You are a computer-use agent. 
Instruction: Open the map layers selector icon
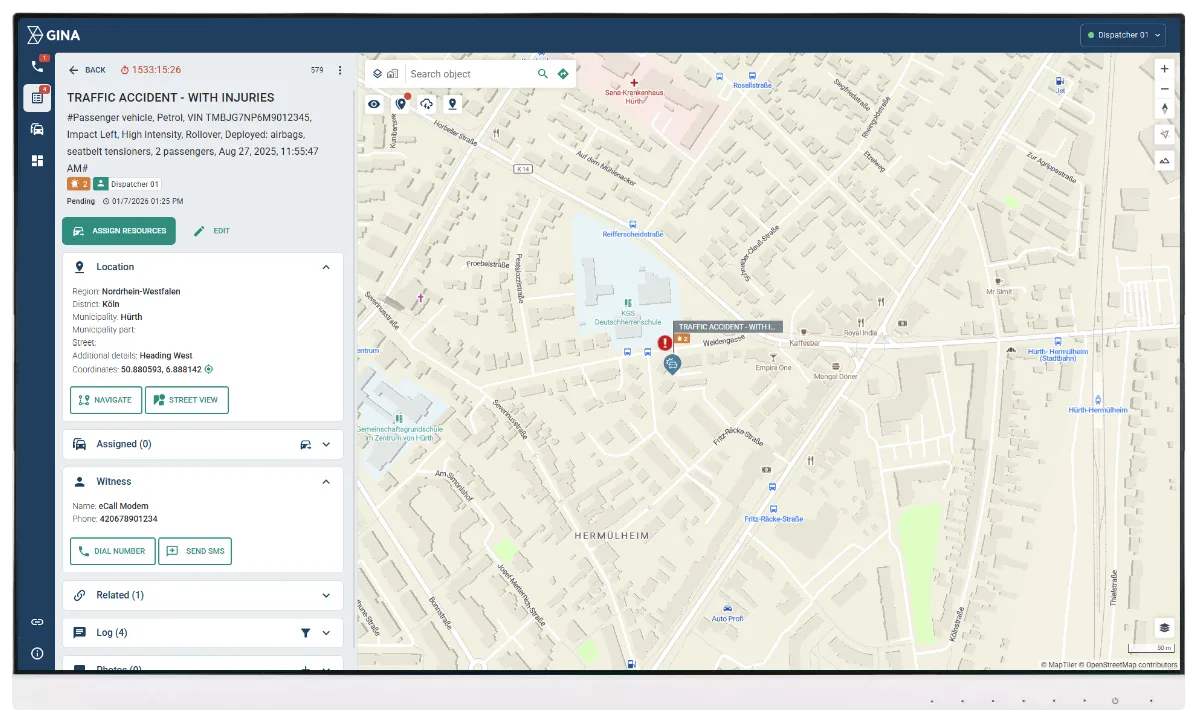[x=377, y=73]
